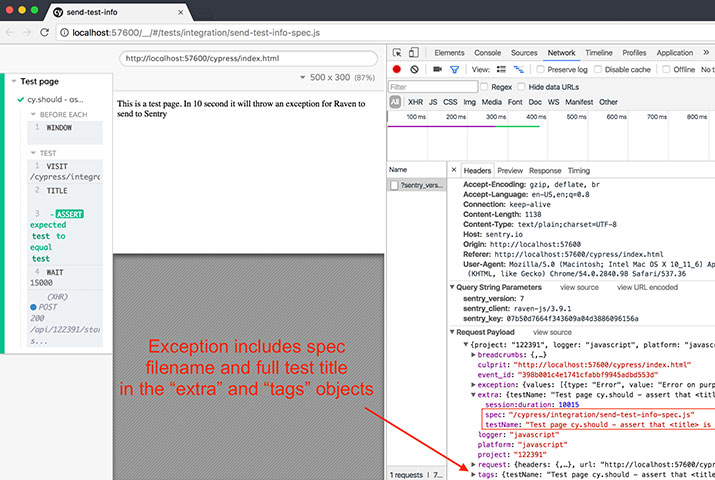Enable the Preserve log checkbox
Viewport: 715px width, 480px height.
(540, 69)
